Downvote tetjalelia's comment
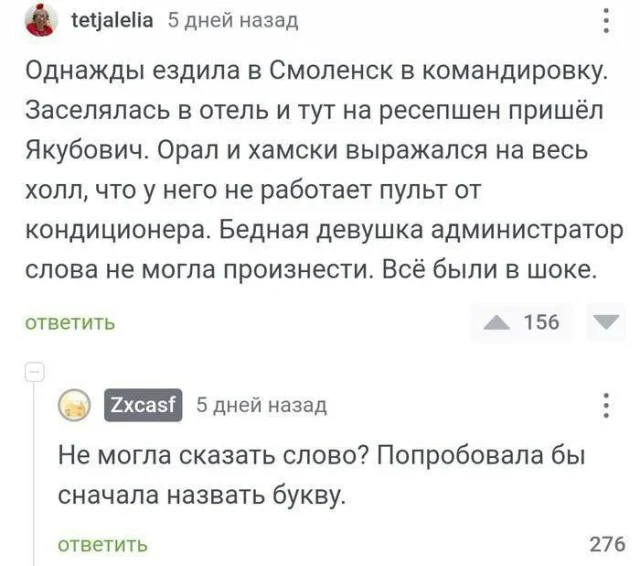Image resolution: width=640 pixels, height=566 pixels. (x=605, y=322)
